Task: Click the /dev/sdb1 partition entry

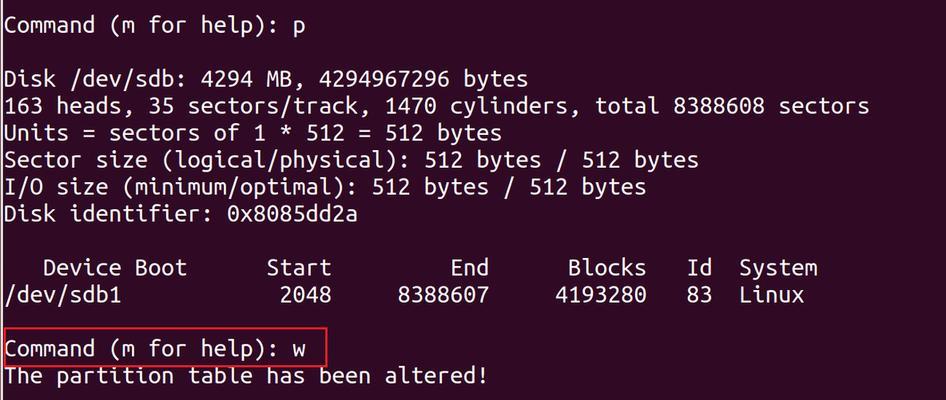Action: 62,294
